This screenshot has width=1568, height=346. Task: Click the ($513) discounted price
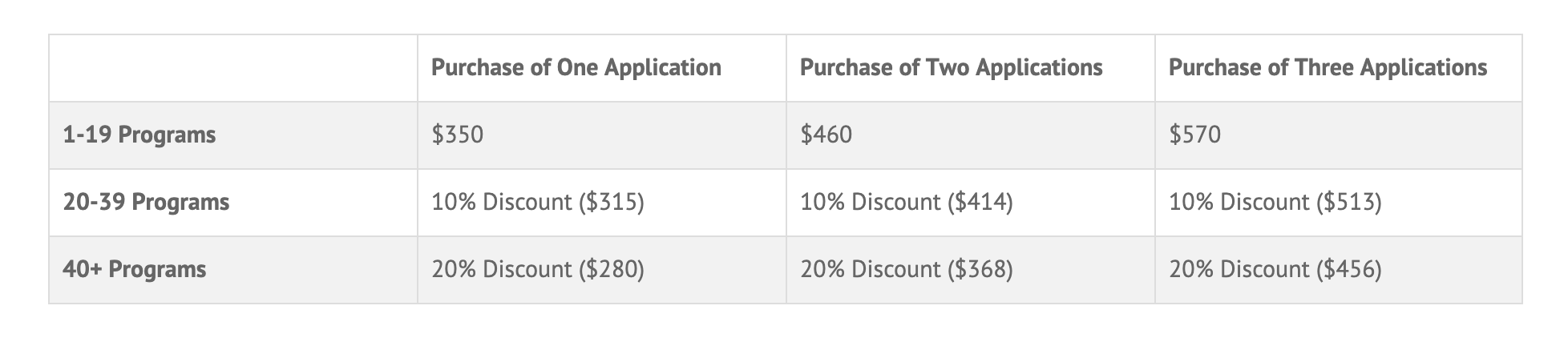(x=1349, y=202)
